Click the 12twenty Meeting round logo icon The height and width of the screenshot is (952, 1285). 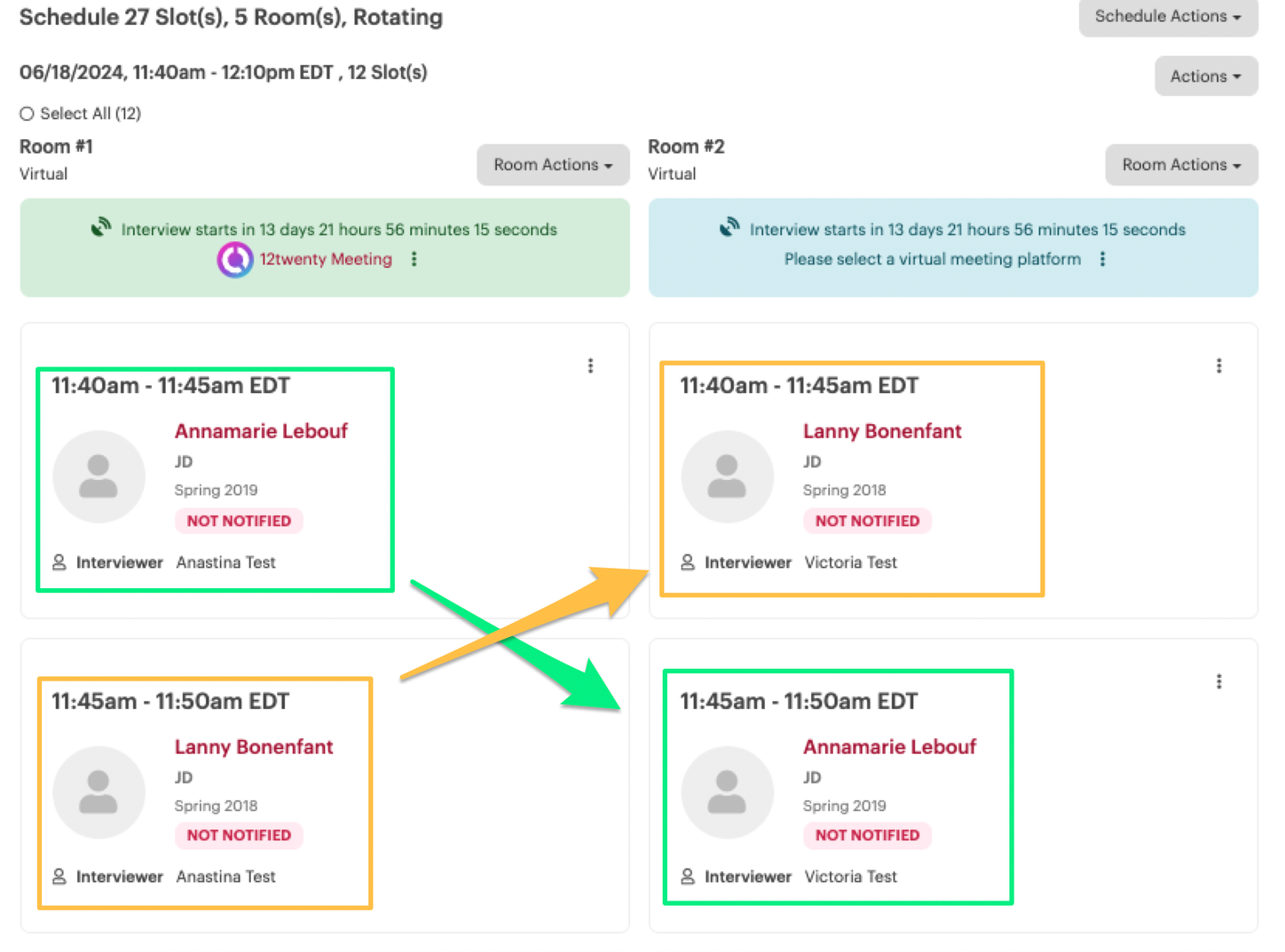[x=235, y=260]
